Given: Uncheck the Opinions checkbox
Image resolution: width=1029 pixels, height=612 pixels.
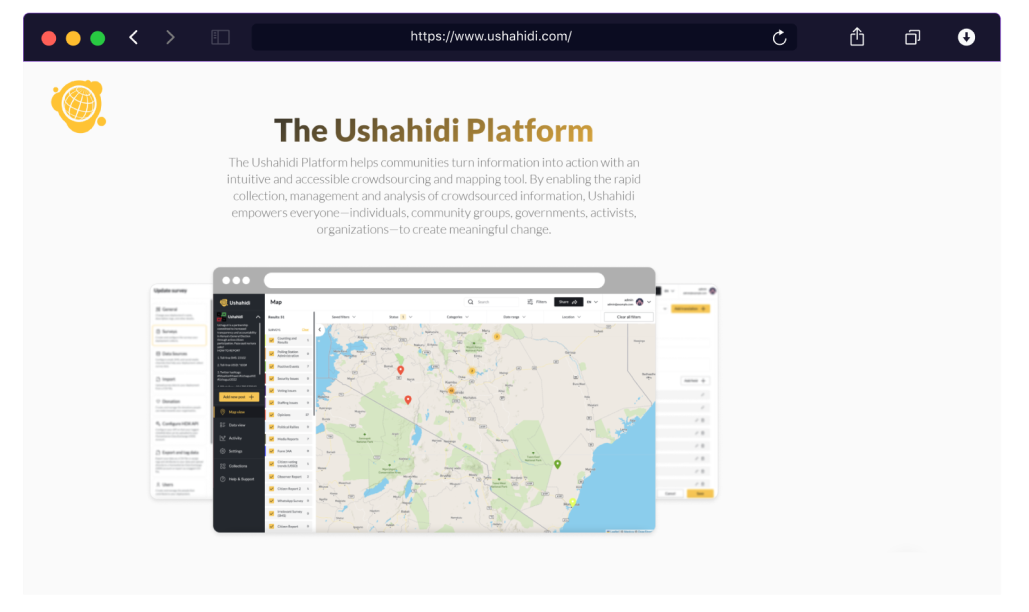Looking at the screenshot, I should coord(272,415).
